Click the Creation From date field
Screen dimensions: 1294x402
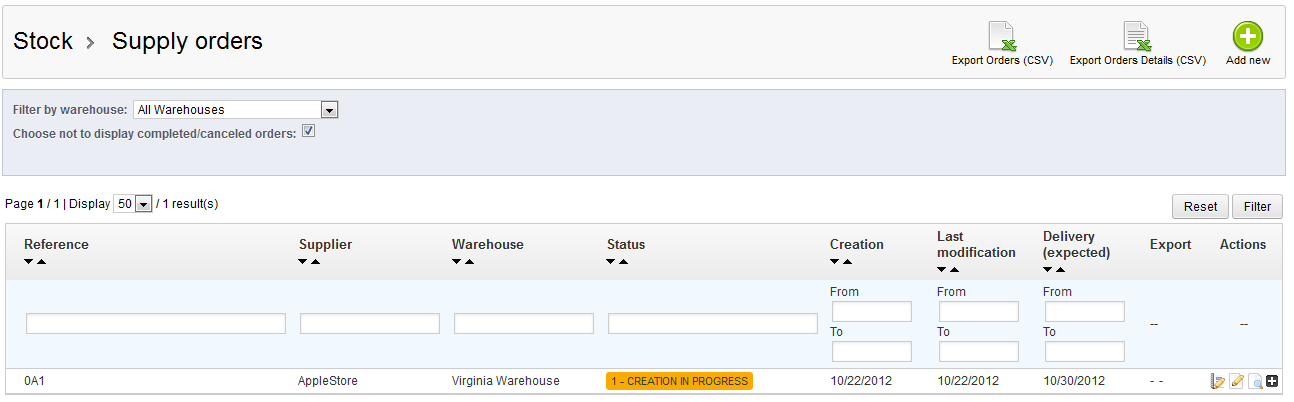[872, 312]
